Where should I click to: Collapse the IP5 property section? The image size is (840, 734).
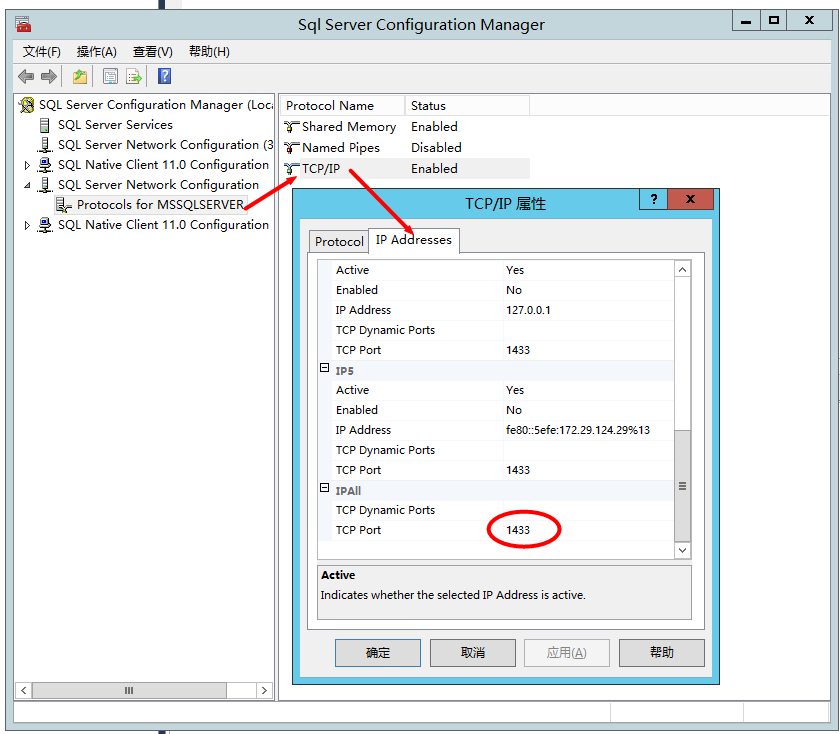click(324, 369)
